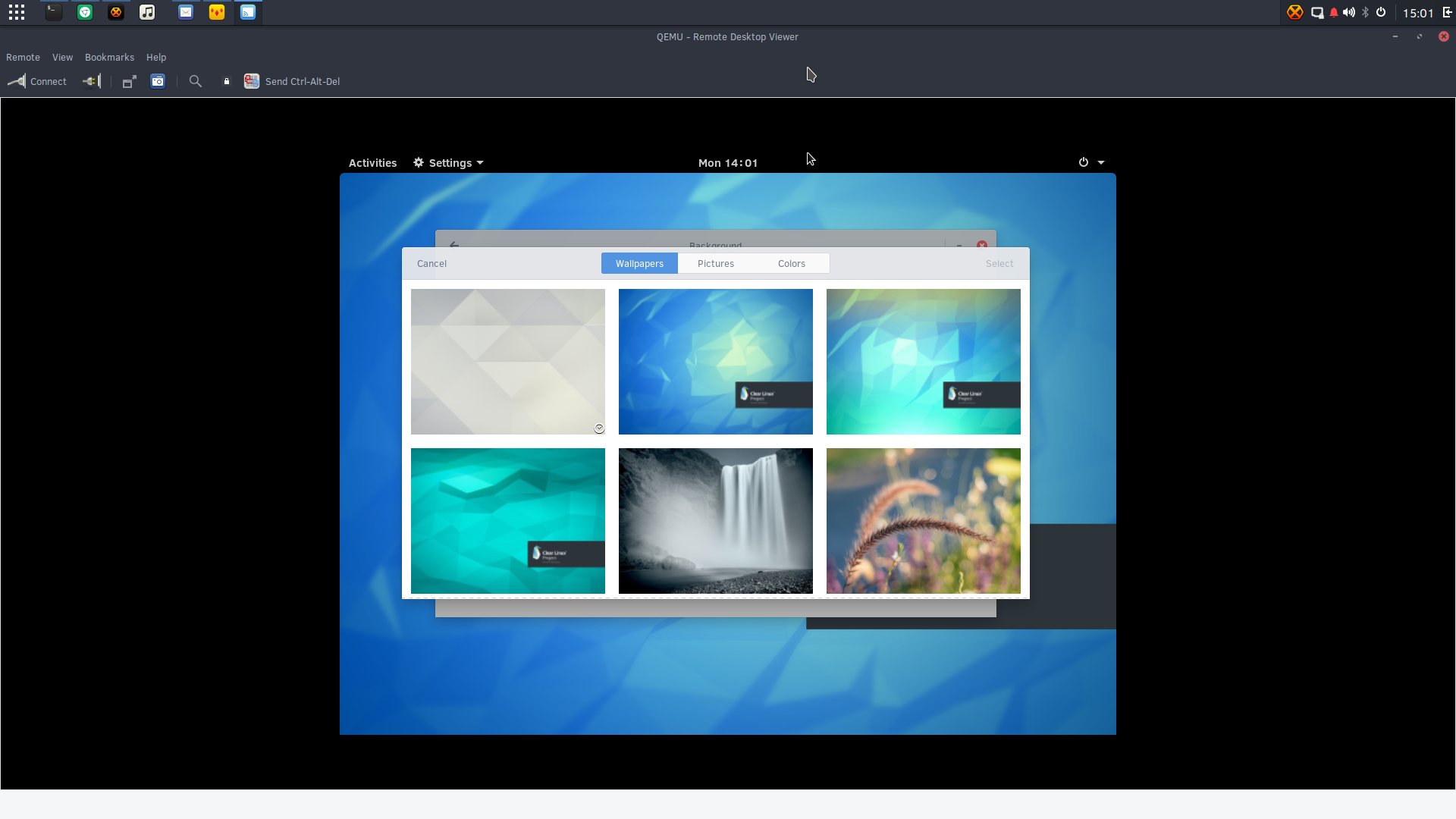Click back arrow in Background window
The width and height of the screenshot is (1456, 819).
pyautogui.click(x=454, y=244)
